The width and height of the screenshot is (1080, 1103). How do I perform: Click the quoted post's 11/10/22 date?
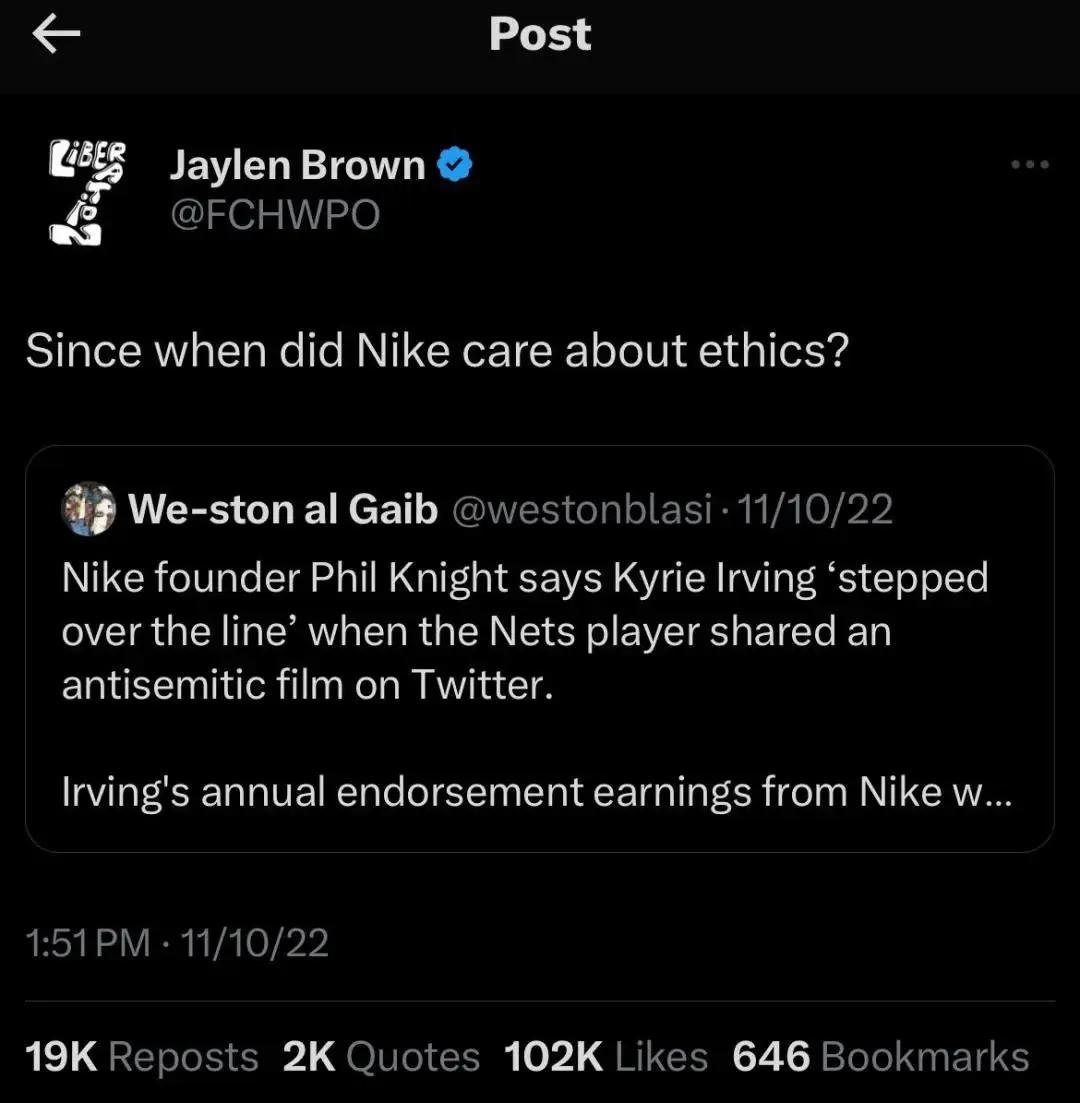point(813,510)
